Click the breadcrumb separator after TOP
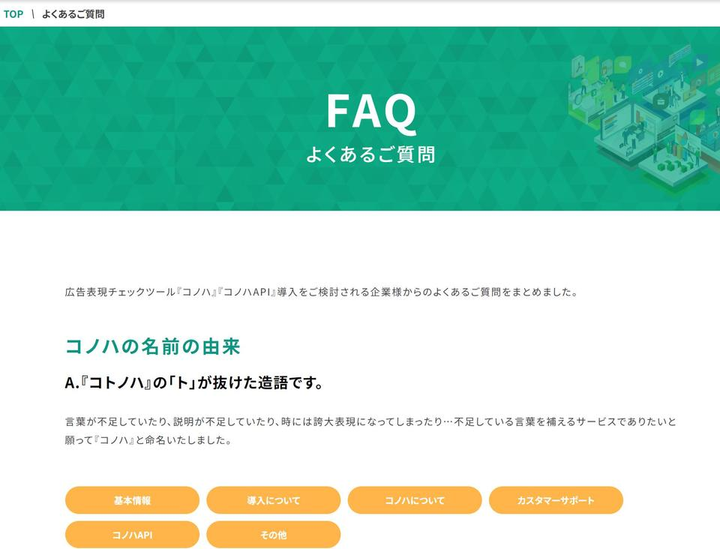The image size is (720, 549). [x=33, y=14]
